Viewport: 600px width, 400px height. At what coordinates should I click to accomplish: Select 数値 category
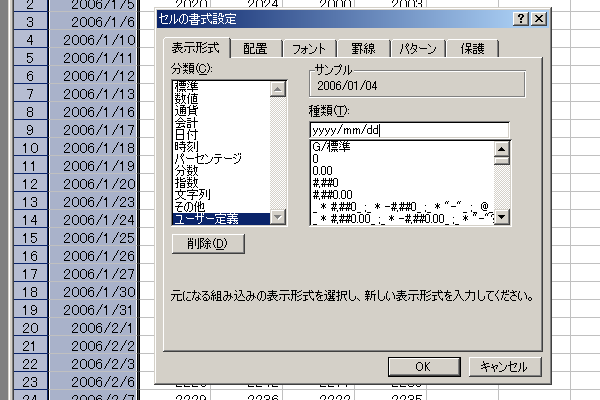click(222, 98)
